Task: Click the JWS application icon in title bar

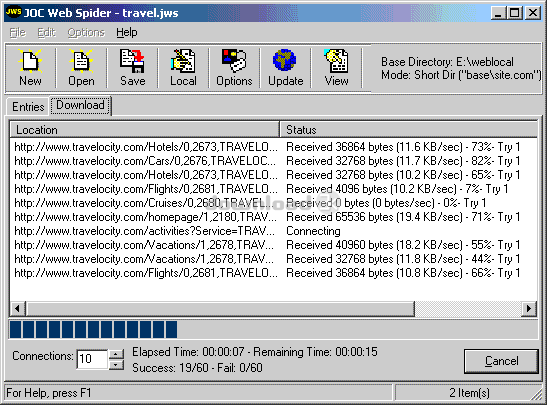Action: (14, 13)
